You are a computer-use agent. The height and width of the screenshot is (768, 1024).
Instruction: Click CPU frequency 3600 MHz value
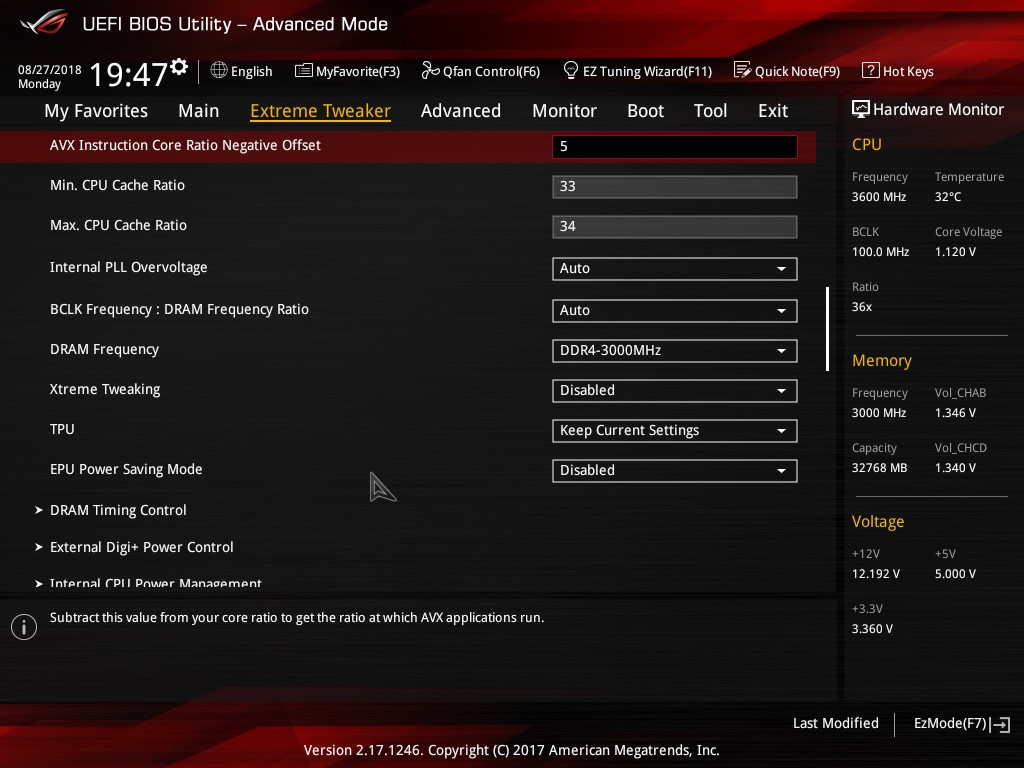coord(878,197)
